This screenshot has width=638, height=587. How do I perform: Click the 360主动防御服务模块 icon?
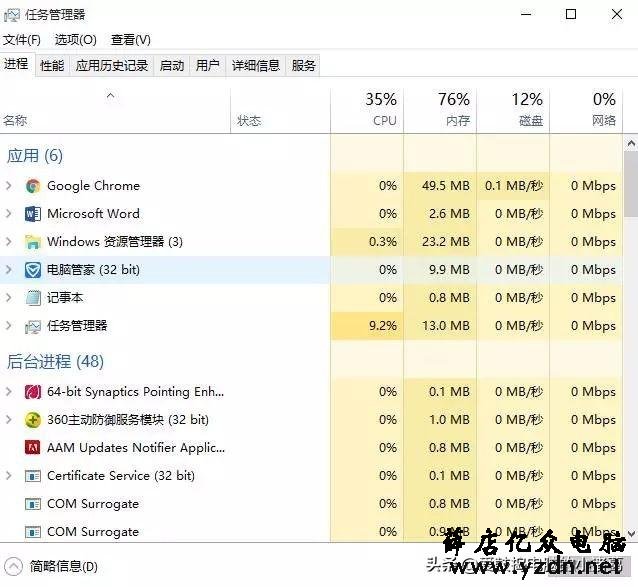coord(33,420)
